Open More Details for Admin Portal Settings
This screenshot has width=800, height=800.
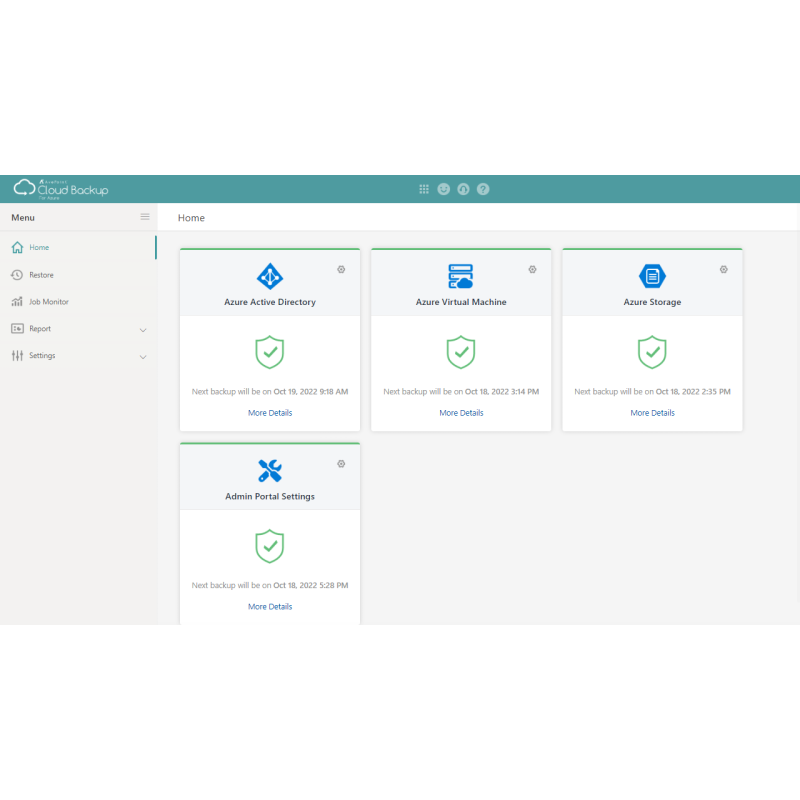pyautogui.click(x=270, y=607)
